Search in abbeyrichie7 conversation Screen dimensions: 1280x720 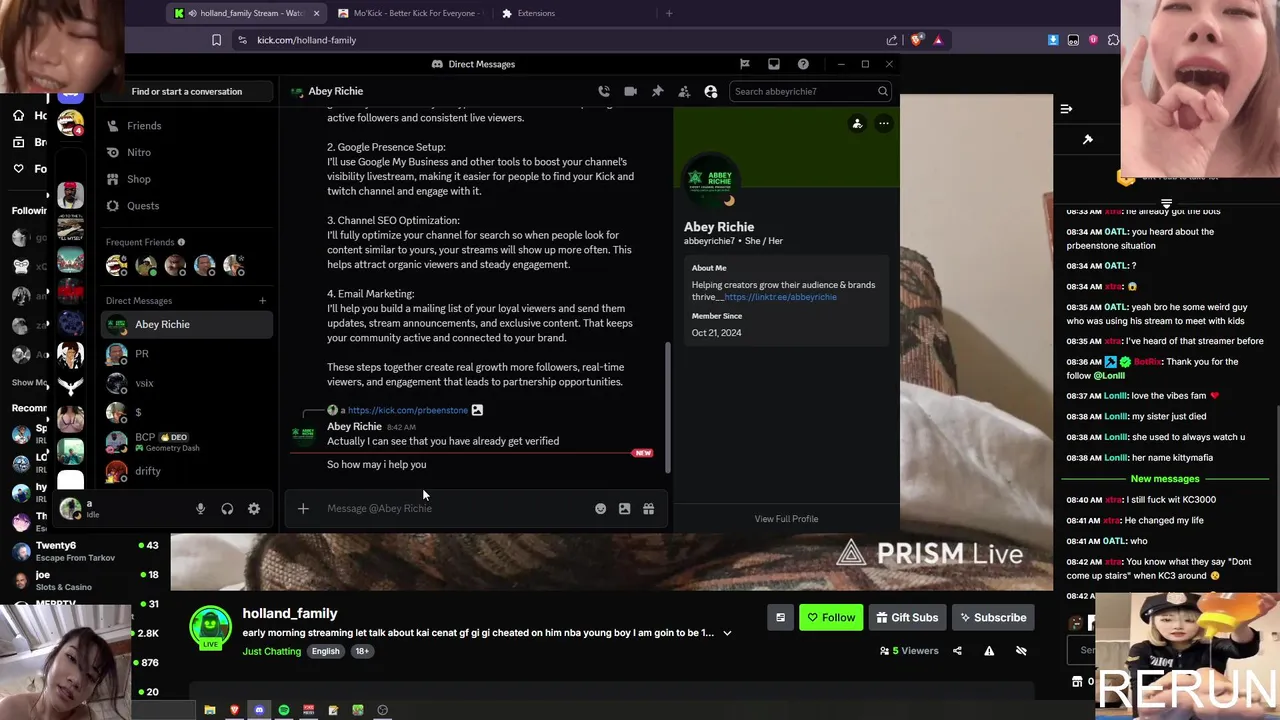coord(810,91)
